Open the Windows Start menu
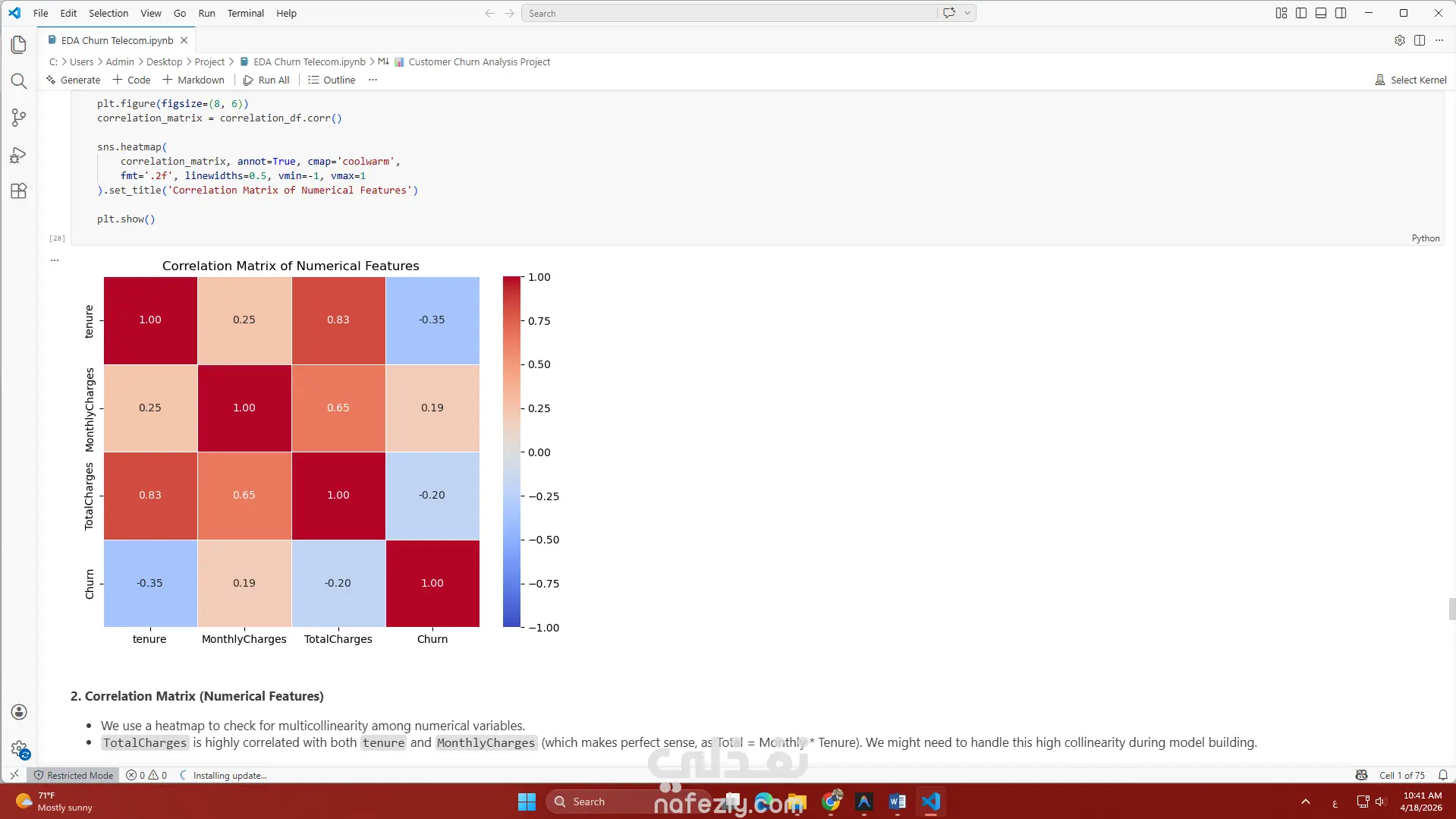 coord(527,802)
